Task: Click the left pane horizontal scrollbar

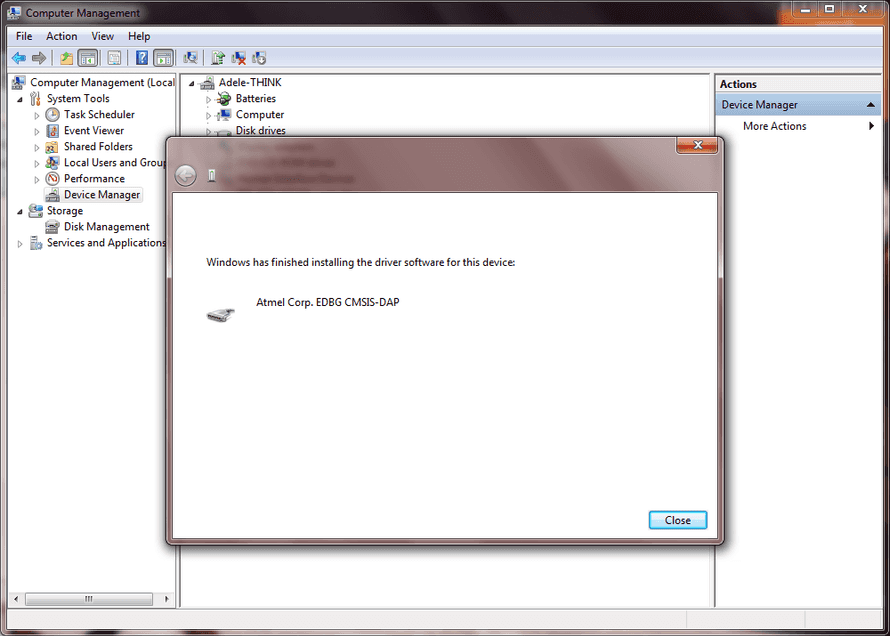Action: [88, 598]
